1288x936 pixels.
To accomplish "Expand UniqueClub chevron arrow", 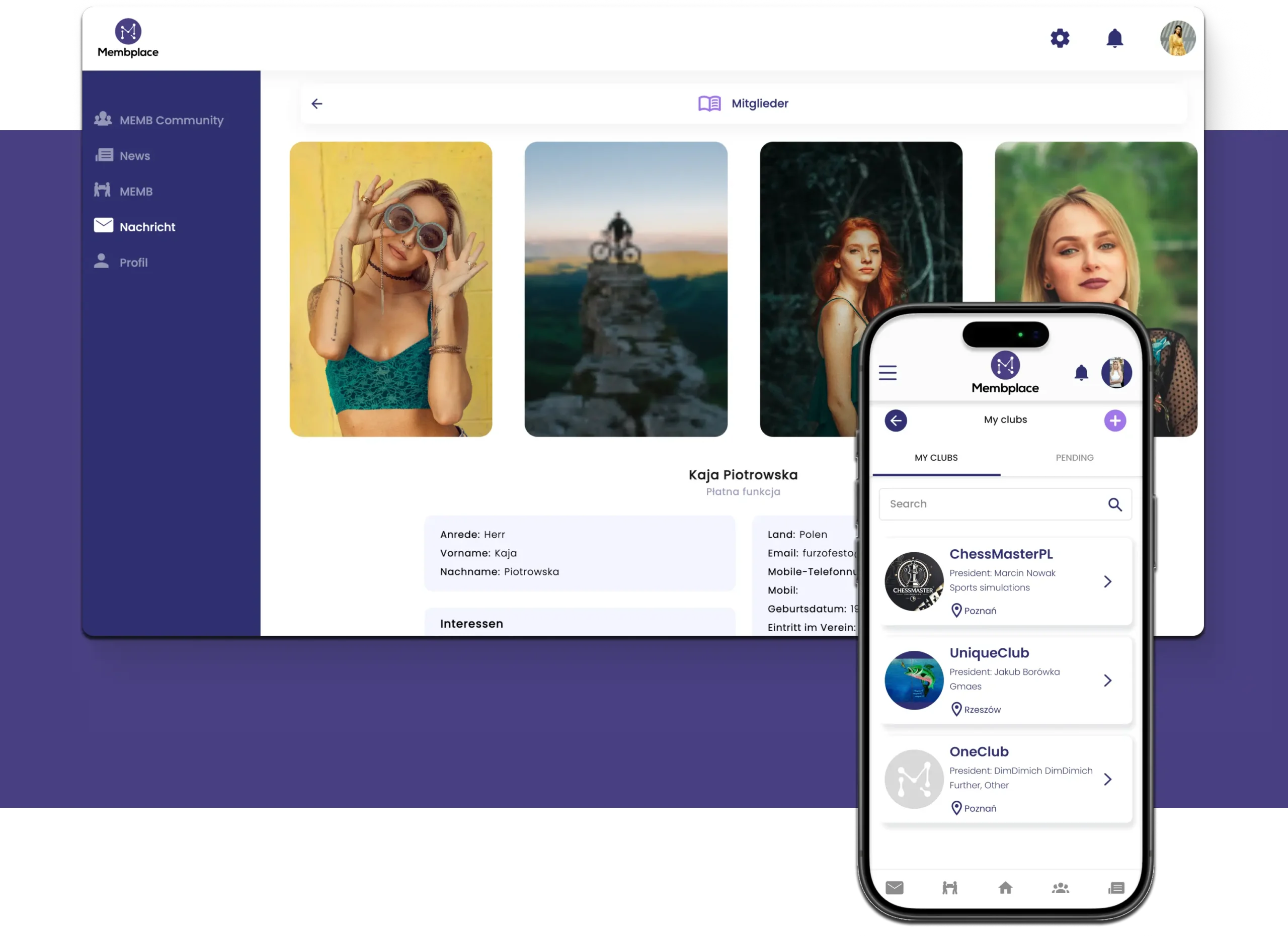I will click(1107, 680).
